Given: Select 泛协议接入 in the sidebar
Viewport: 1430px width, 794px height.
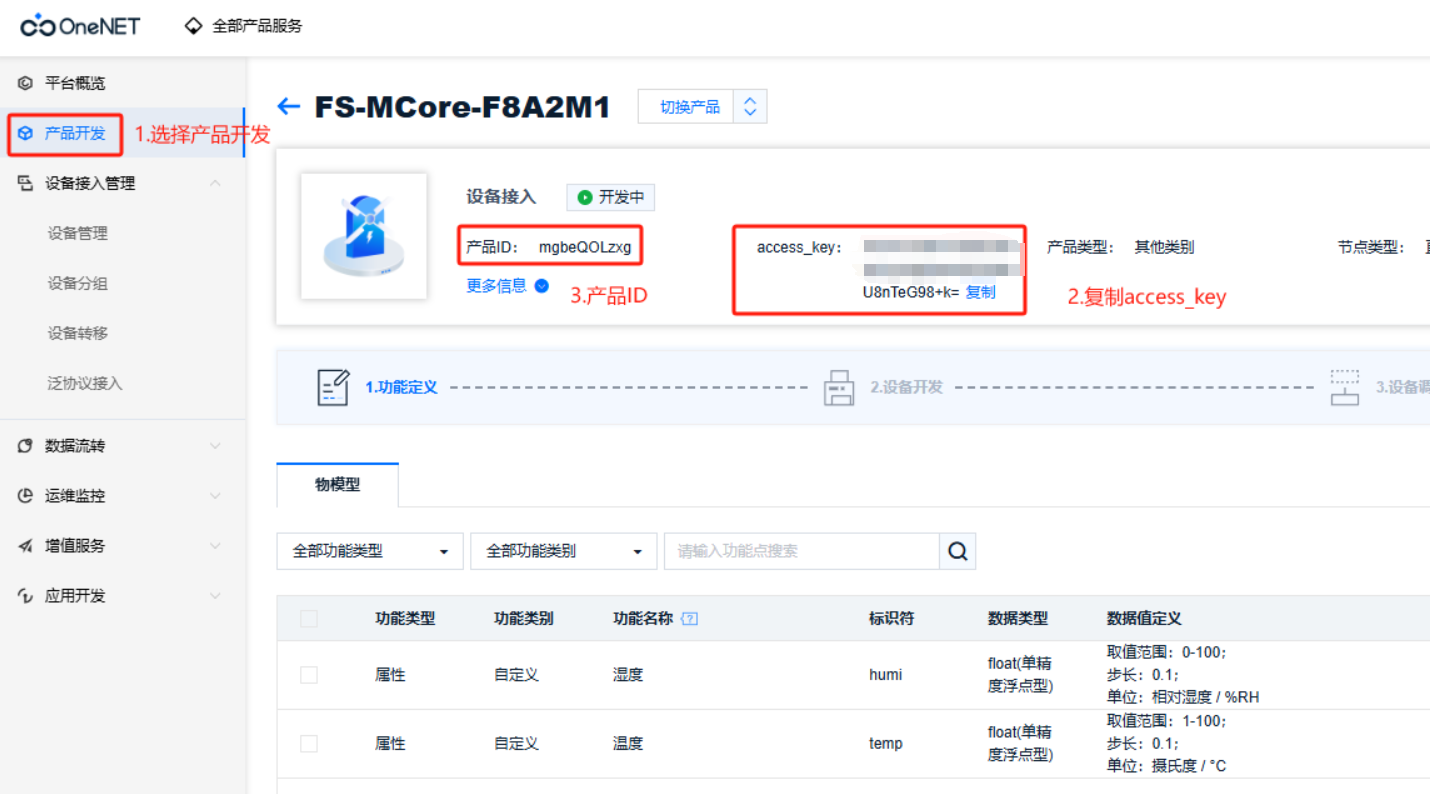Looking at the screenshot, I should [x=85, y=383].
